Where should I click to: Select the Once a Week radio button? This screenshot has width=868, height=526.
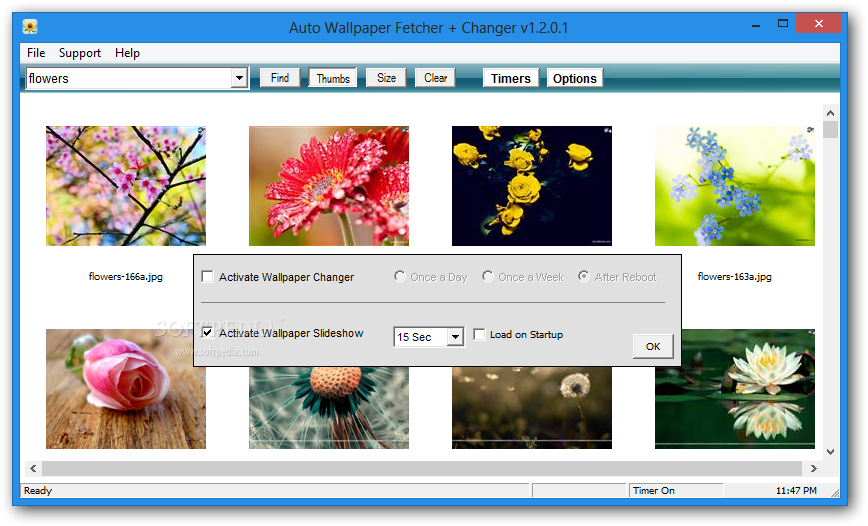[x=487, y=276]
